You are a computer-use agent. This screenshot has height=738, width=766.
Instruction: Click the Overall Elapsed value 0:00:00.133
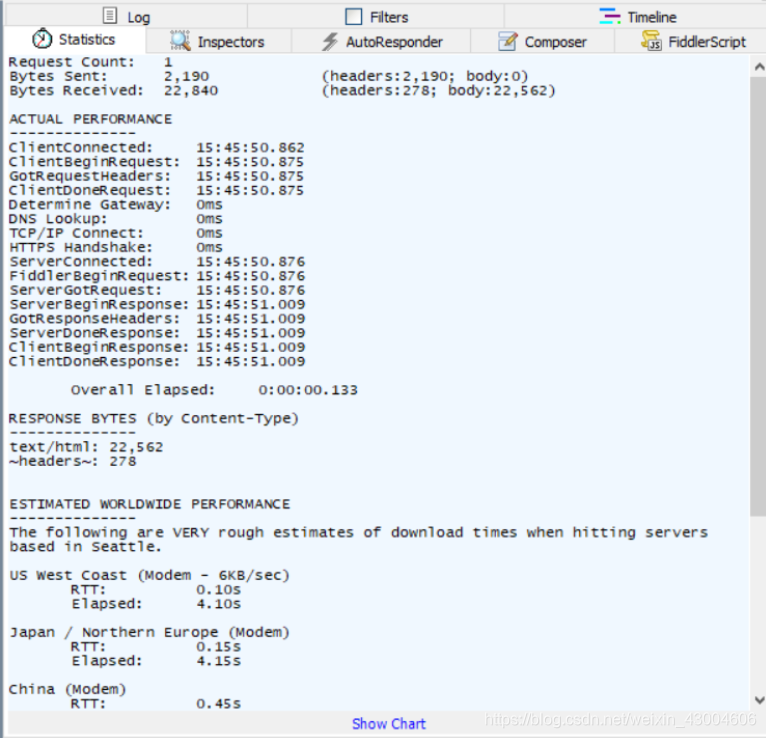pyautogui.click(x=308, y=390)
